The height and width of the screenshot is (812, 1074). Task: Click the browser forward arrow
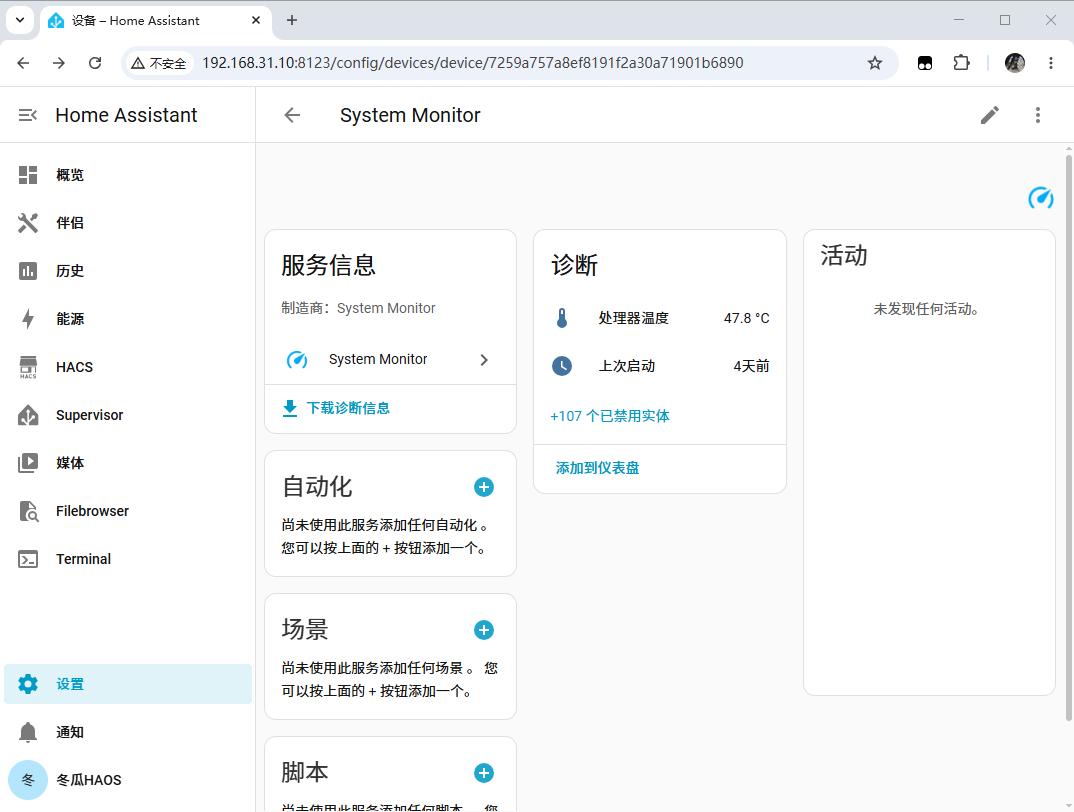coord(59,63)
